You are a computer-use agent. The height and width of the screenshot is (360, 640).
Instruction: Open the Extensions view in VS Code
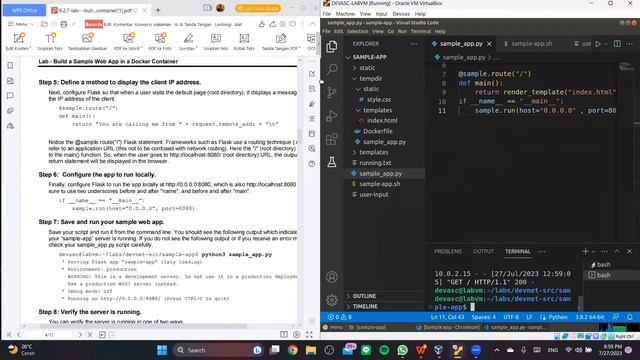point(332,139)
